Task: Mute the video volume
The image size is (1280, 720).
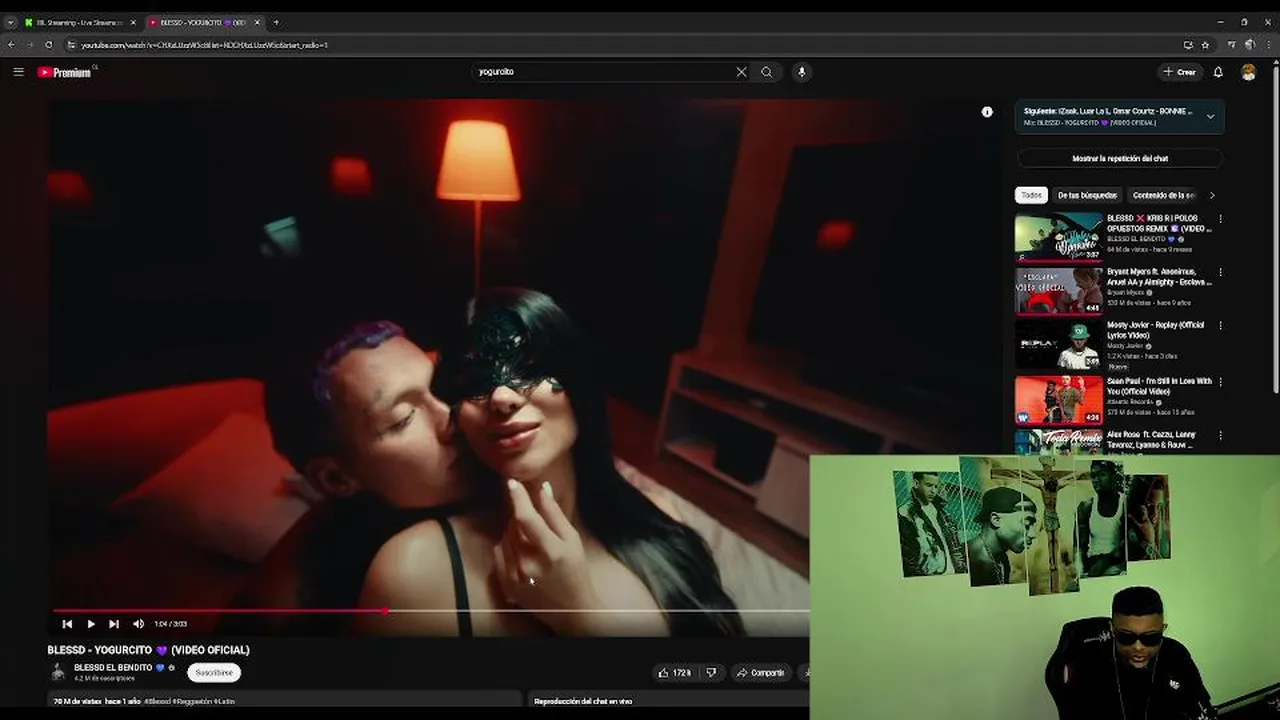Action: pyautogui.click(x=138, y=624)
